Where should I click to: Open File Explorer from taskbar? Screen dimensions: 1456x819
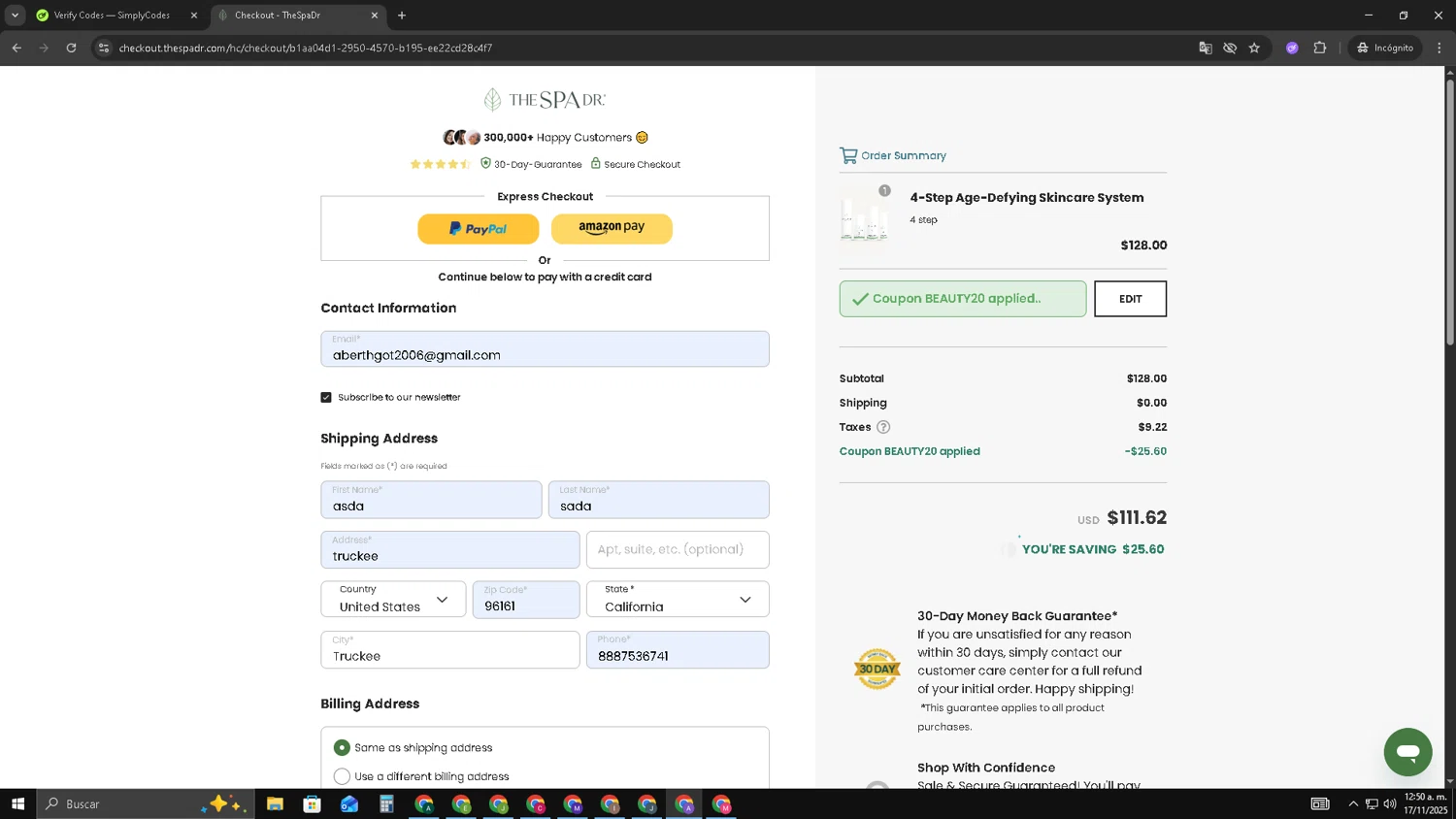275,804
